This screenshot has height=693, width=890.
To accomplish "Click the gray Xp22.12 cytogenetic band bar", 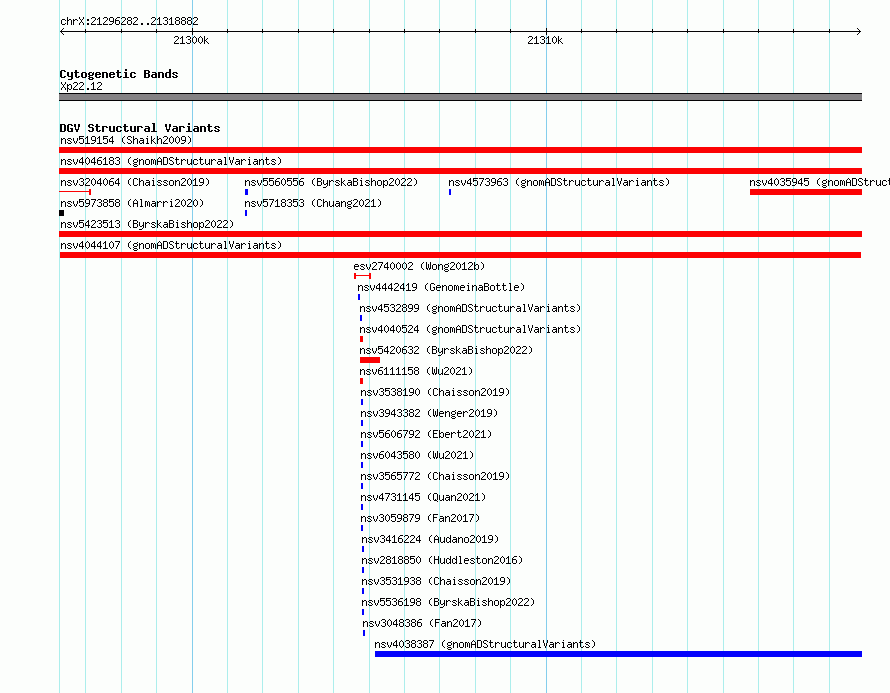I will 460,97.
